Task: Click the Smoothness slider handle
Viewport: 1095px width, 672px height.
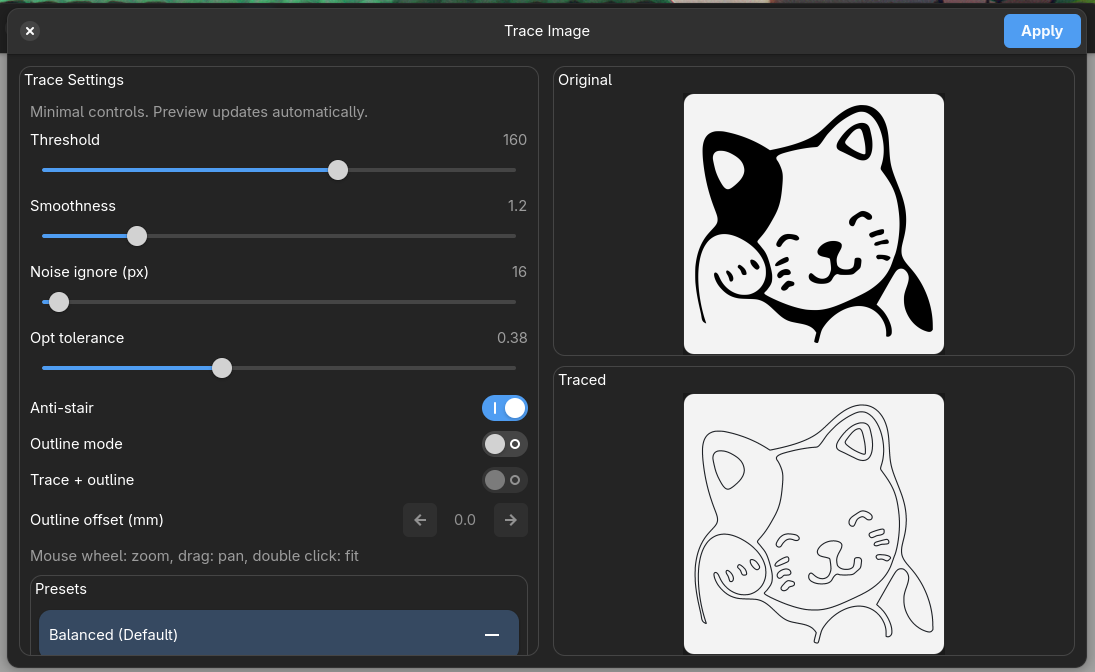Action: [x=137, y=236]
